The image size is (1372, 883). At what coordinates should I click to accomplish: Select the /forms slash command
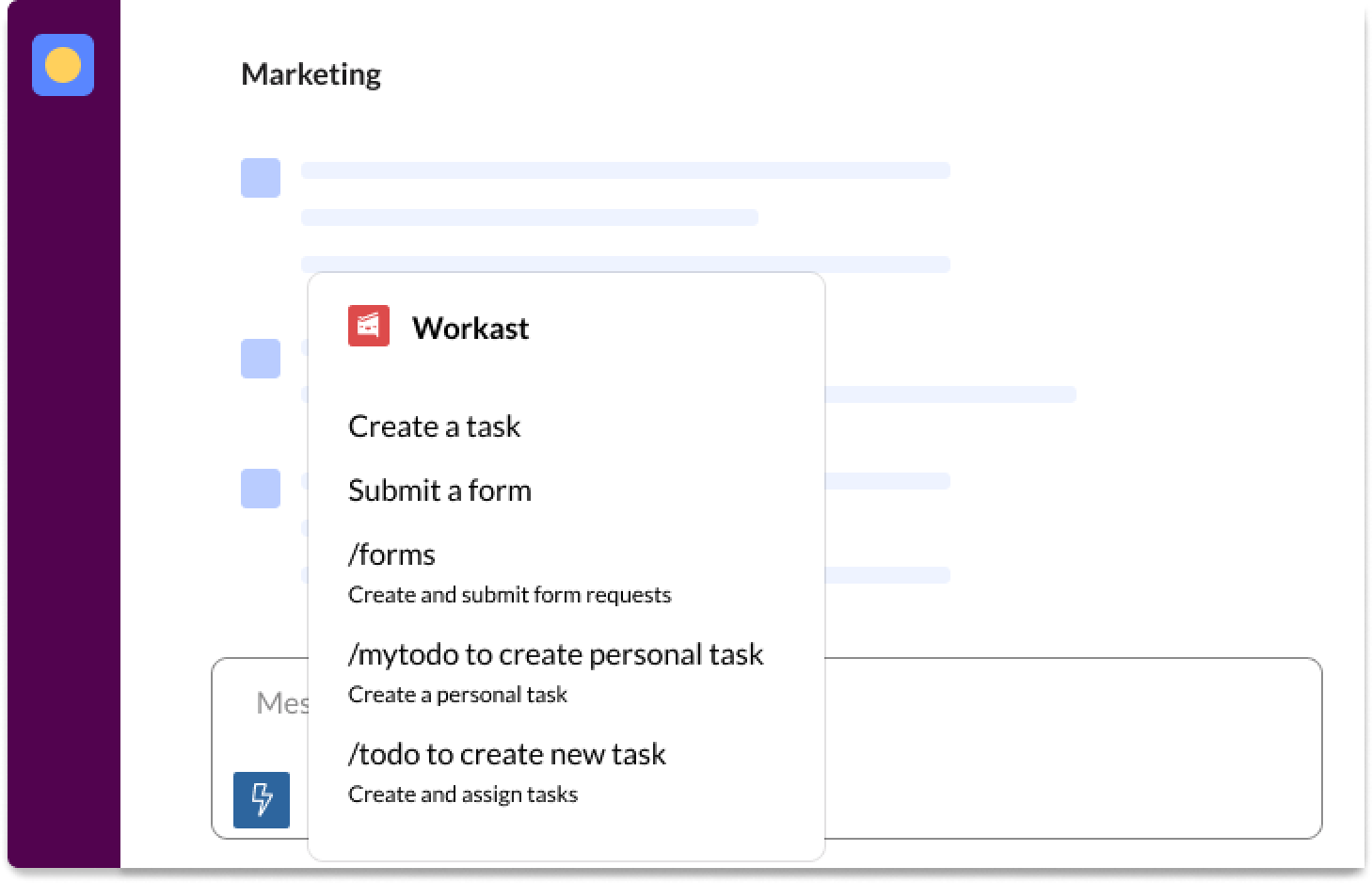tap(391, 554)
